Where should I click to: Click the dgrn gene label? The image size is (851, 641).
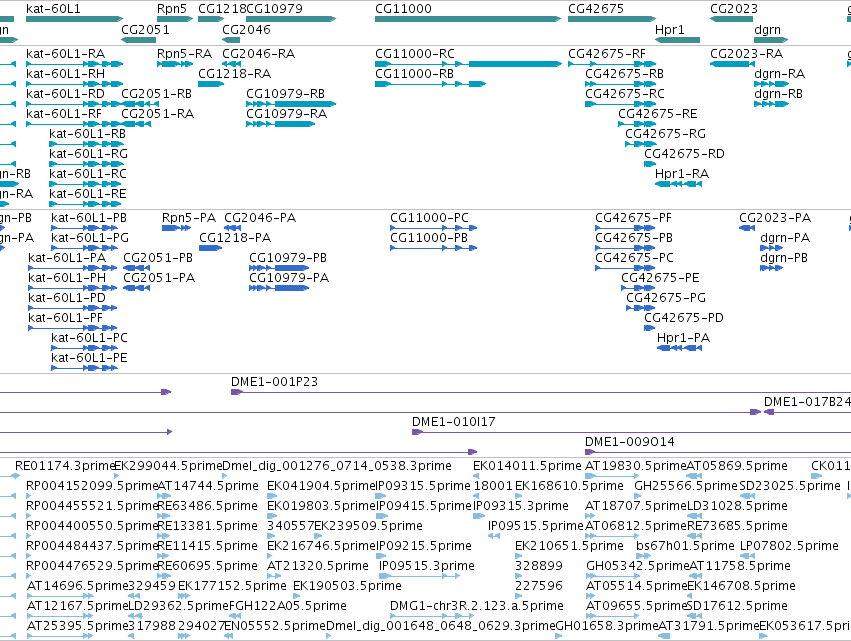[x=767, y=29]
